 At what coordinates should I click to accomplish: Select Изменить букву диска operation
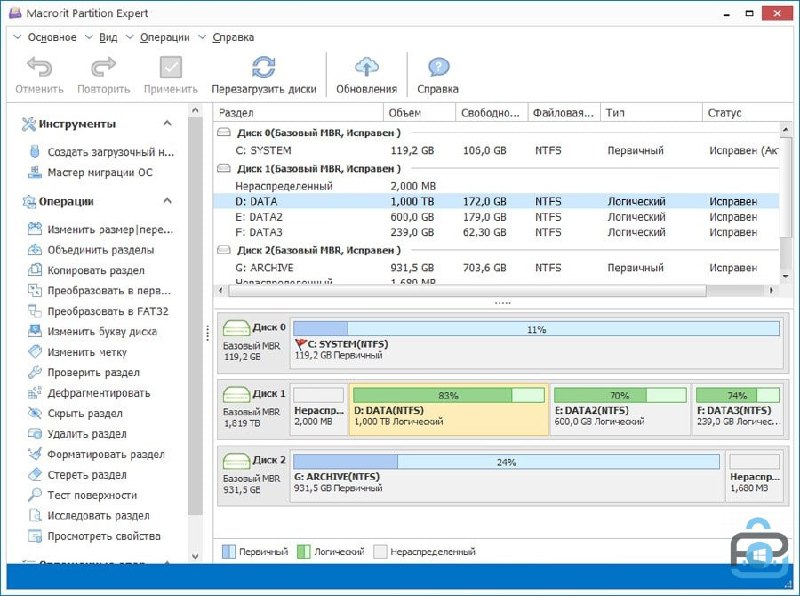point(92,331)
